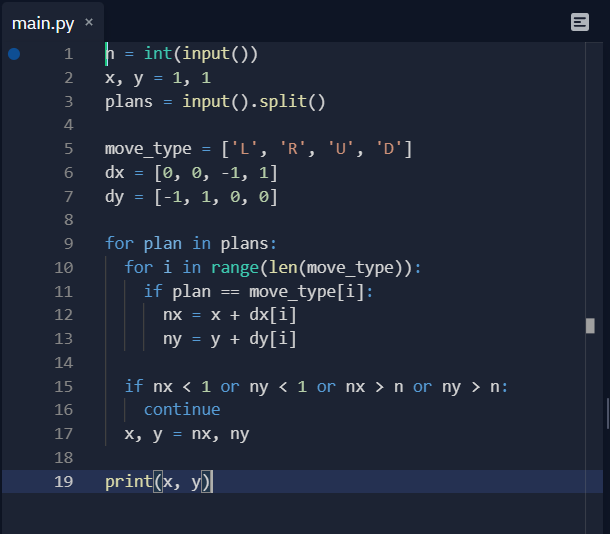Click 'dy' variable on line 7
This screenshot has height=534, width=610.
pyautogui.click(x=115, y=196)
